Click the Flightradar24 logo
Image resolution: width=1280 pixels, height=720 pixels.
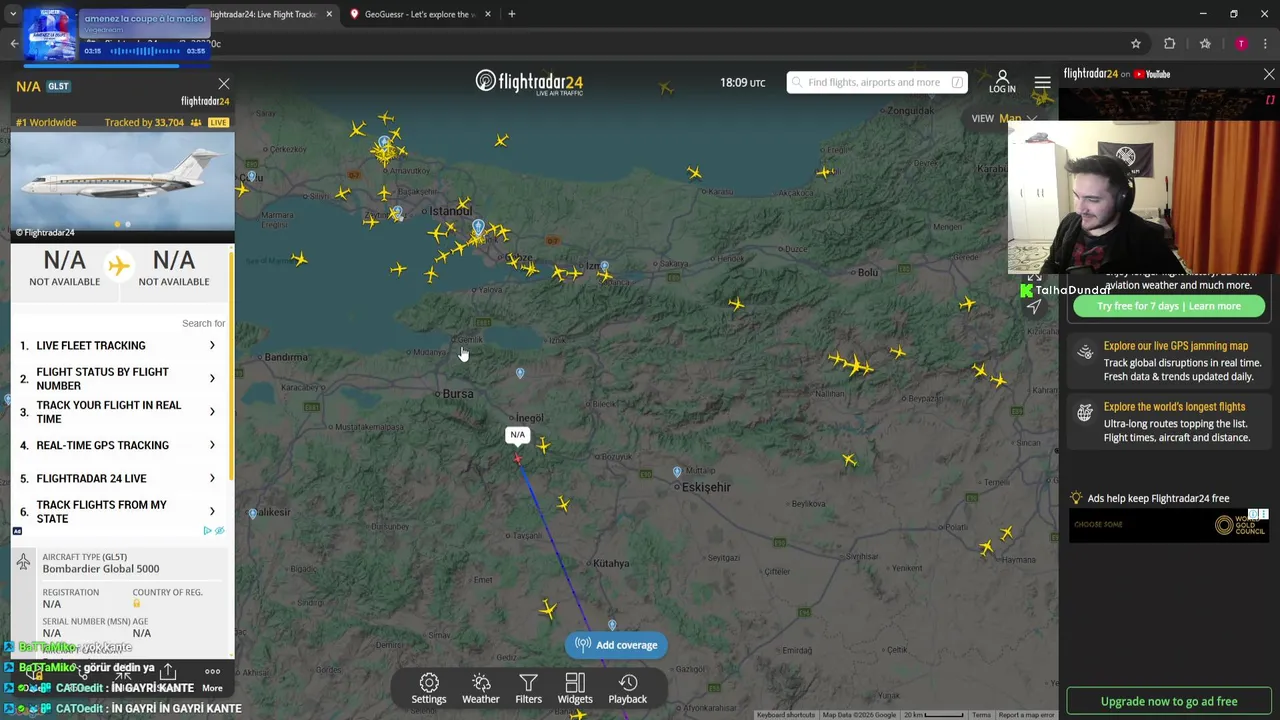529,82
